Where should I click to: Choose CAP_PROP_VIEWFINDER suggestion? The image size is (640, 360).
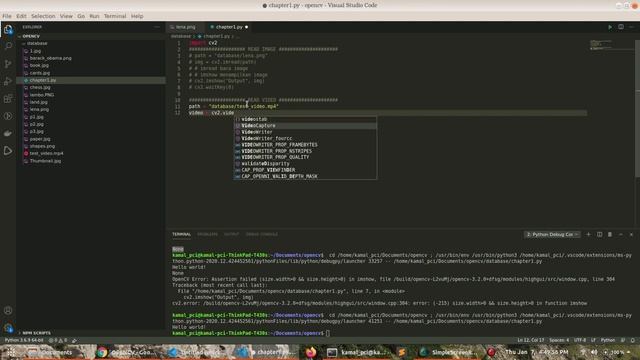[x=305, y=170]
